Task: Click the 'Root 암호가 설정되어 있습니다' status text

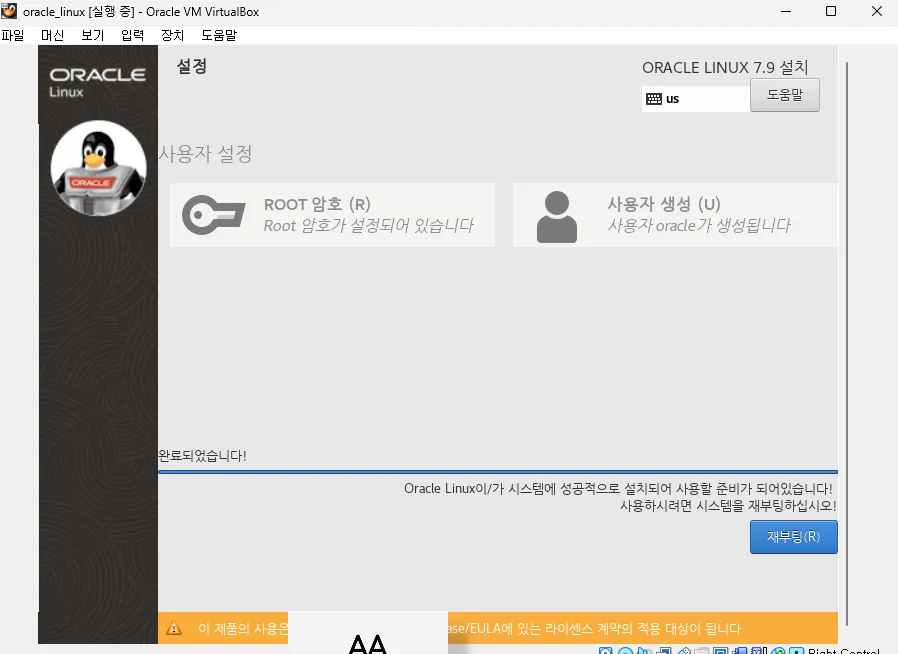Action: coord(369,226)
